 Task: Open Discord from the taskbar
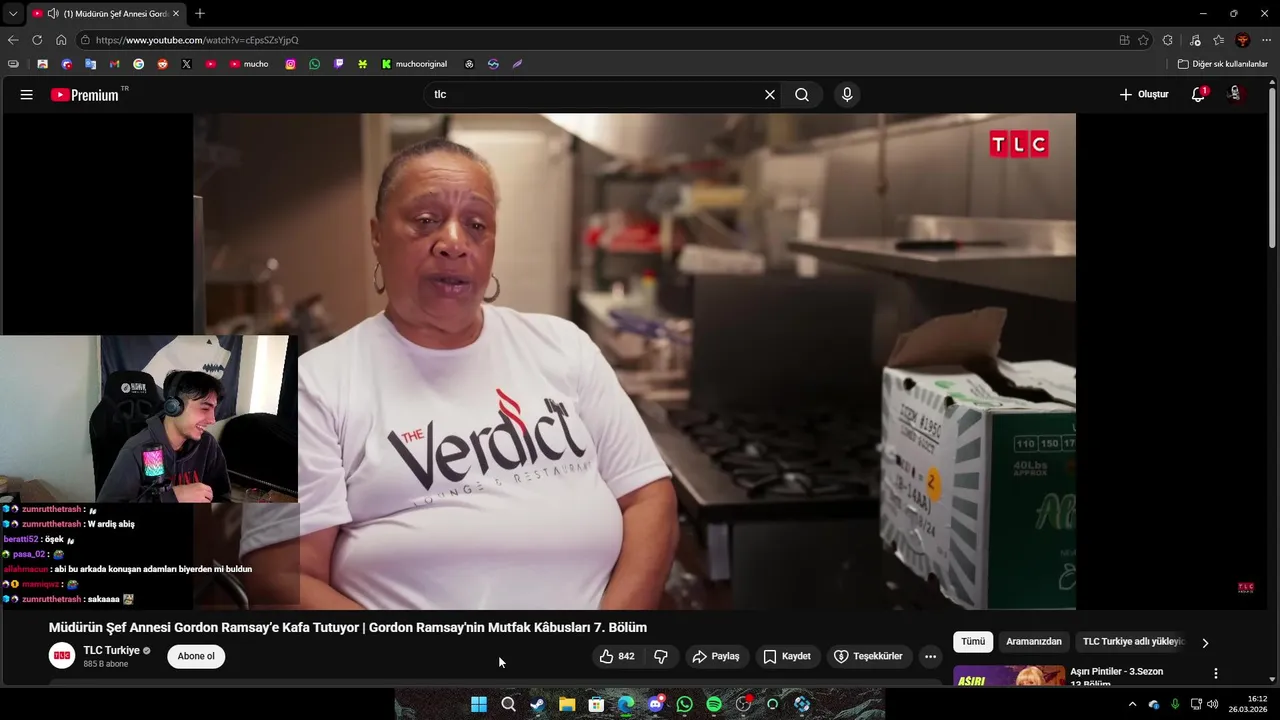(655, 704)
